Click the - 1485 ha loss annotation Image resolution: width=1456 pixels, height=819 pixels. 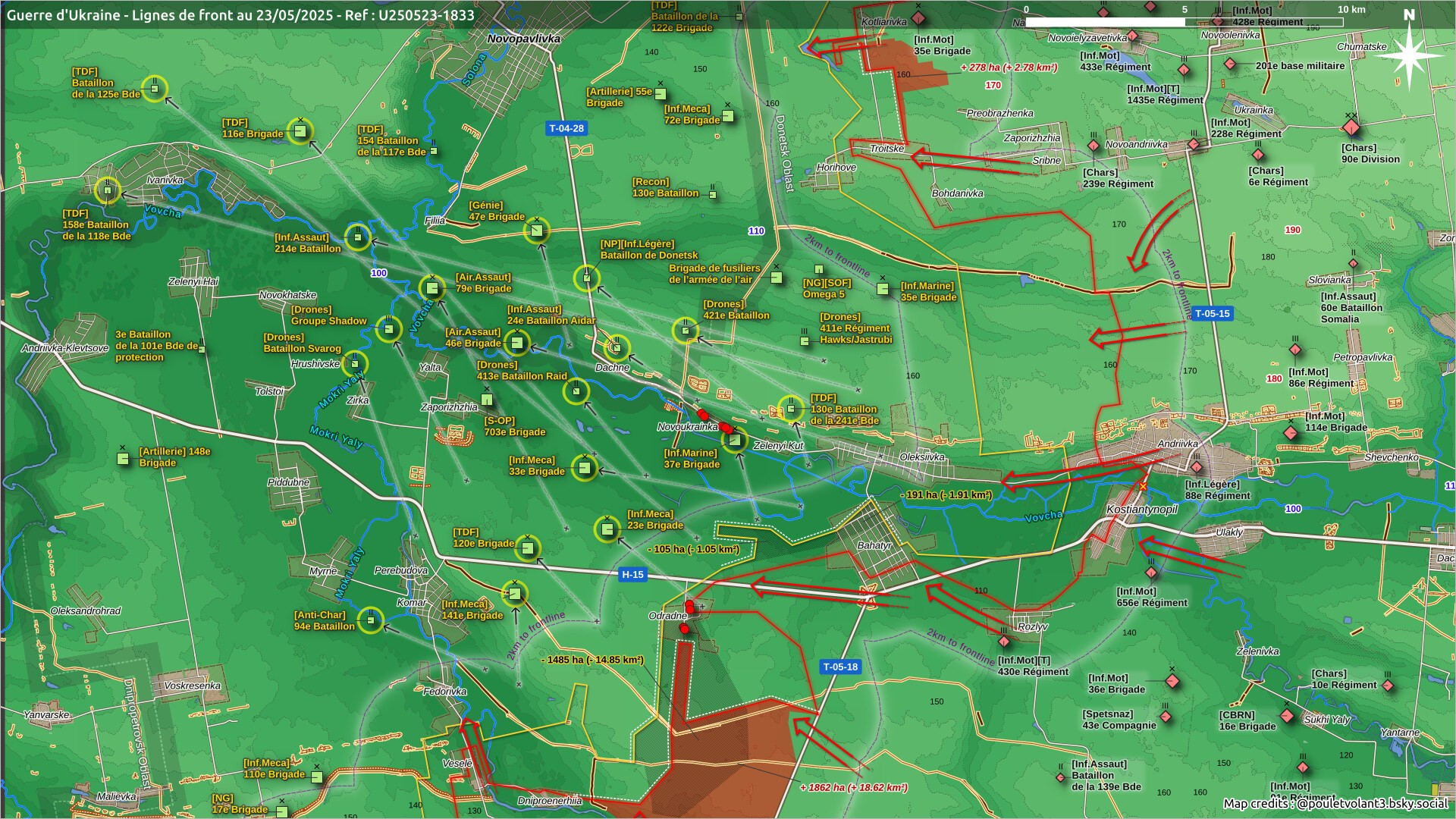(592, 660)
